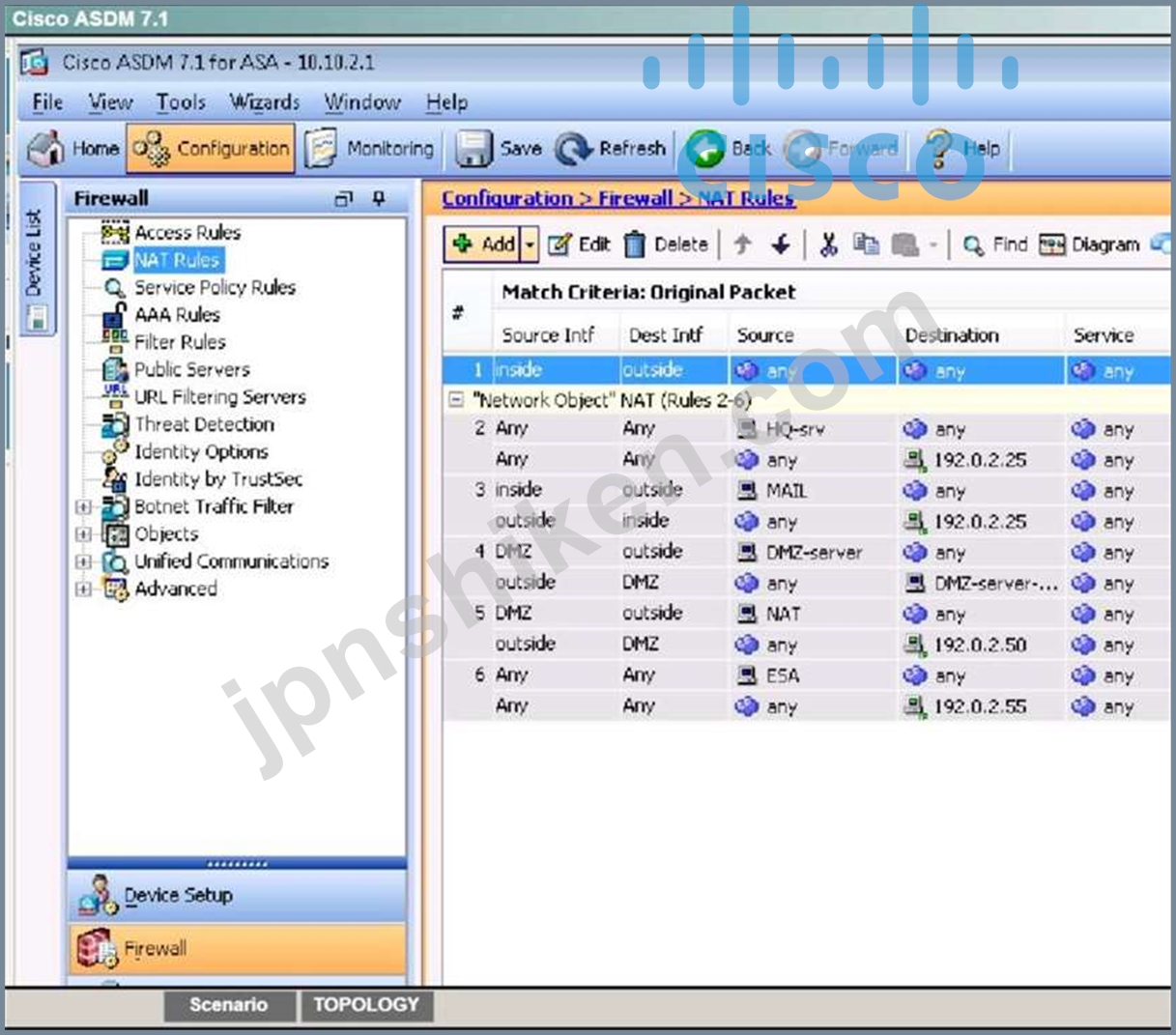Click the DMZ-server source object

pos(800,553)
